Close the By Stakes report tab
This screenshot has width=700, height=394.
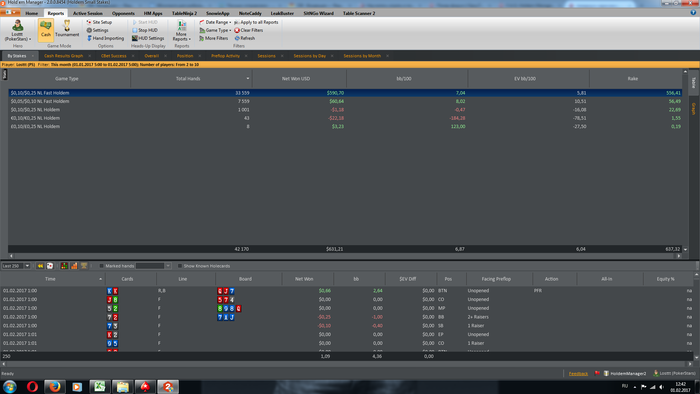[x=33, y=56]
